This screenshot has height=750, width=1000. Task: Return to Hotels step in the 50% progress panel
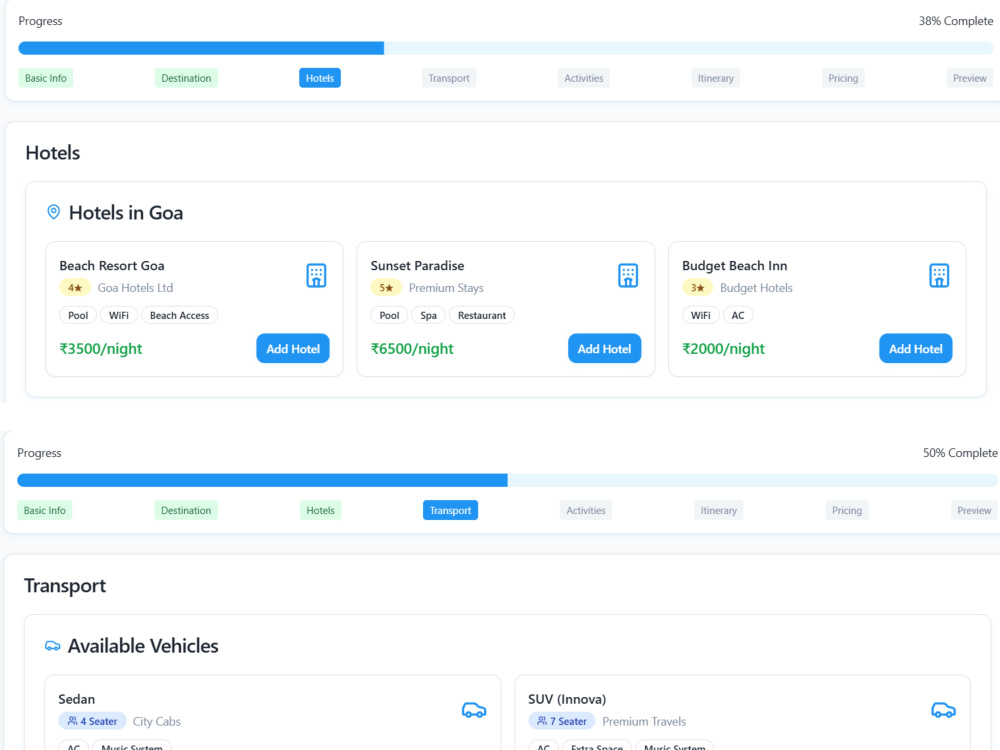[x=320, y=510]
